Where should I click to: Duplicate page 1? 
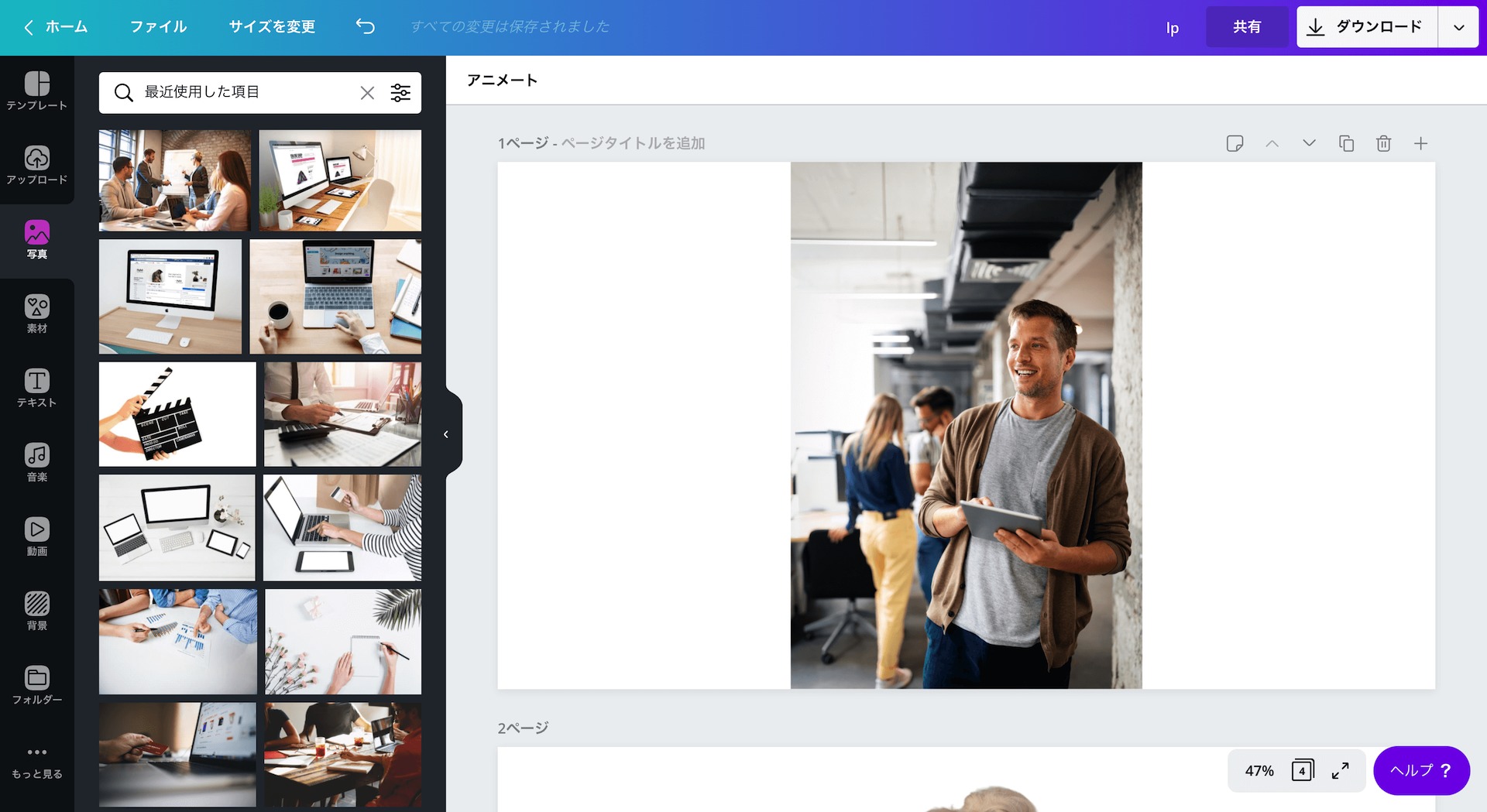pyautogui.click(x=1346, y=143)
